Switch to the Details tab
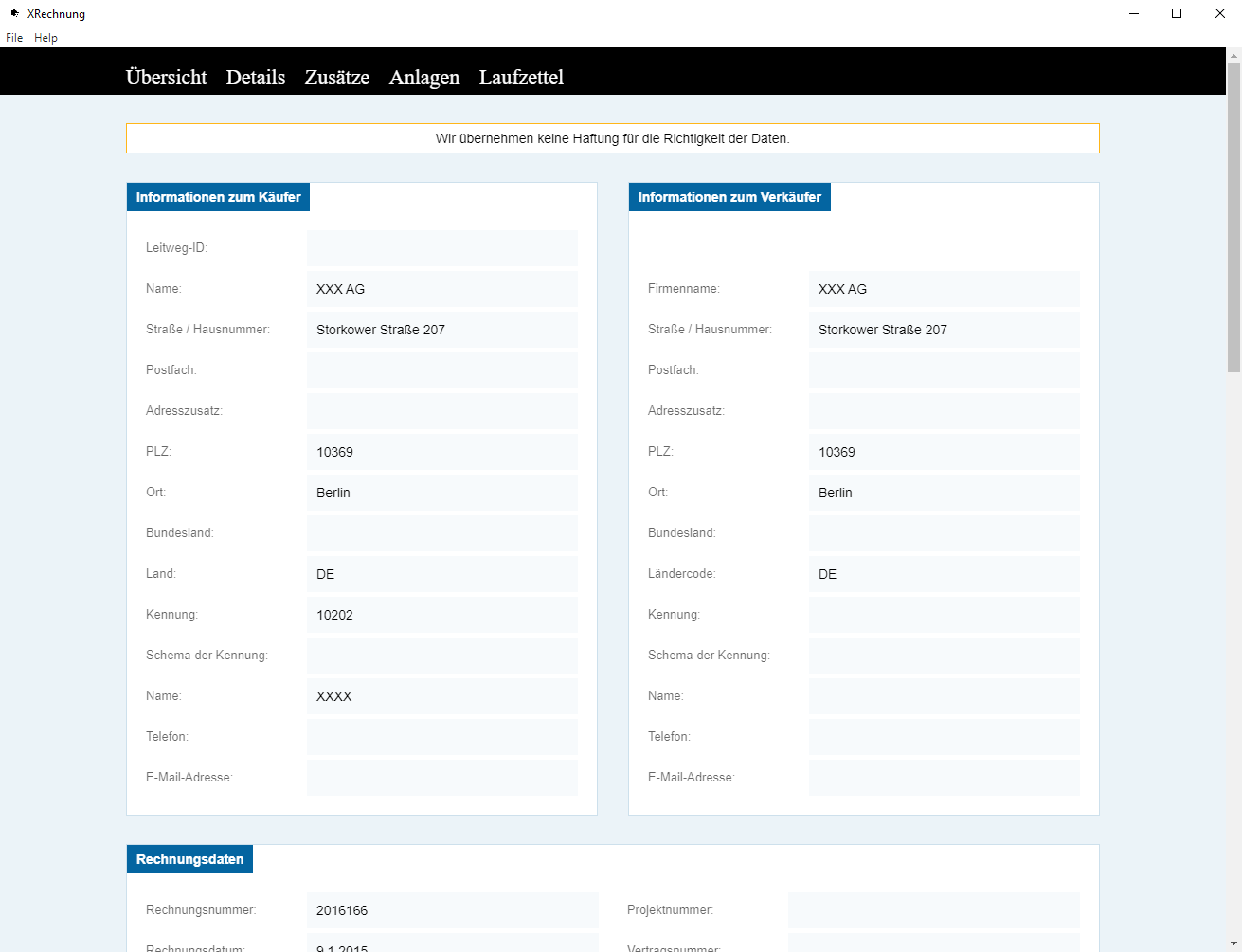This screenshot has width=1242, height=952. [x=255, y=77]
